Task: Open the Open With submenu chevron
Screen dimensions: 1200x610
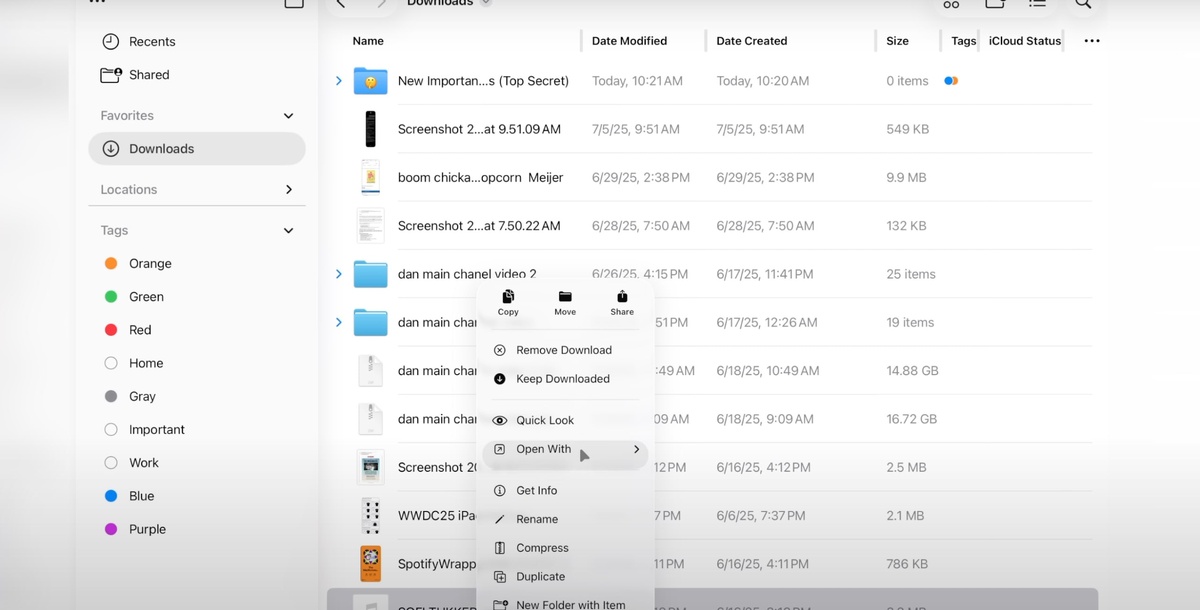Action: [x=636, y=450]
